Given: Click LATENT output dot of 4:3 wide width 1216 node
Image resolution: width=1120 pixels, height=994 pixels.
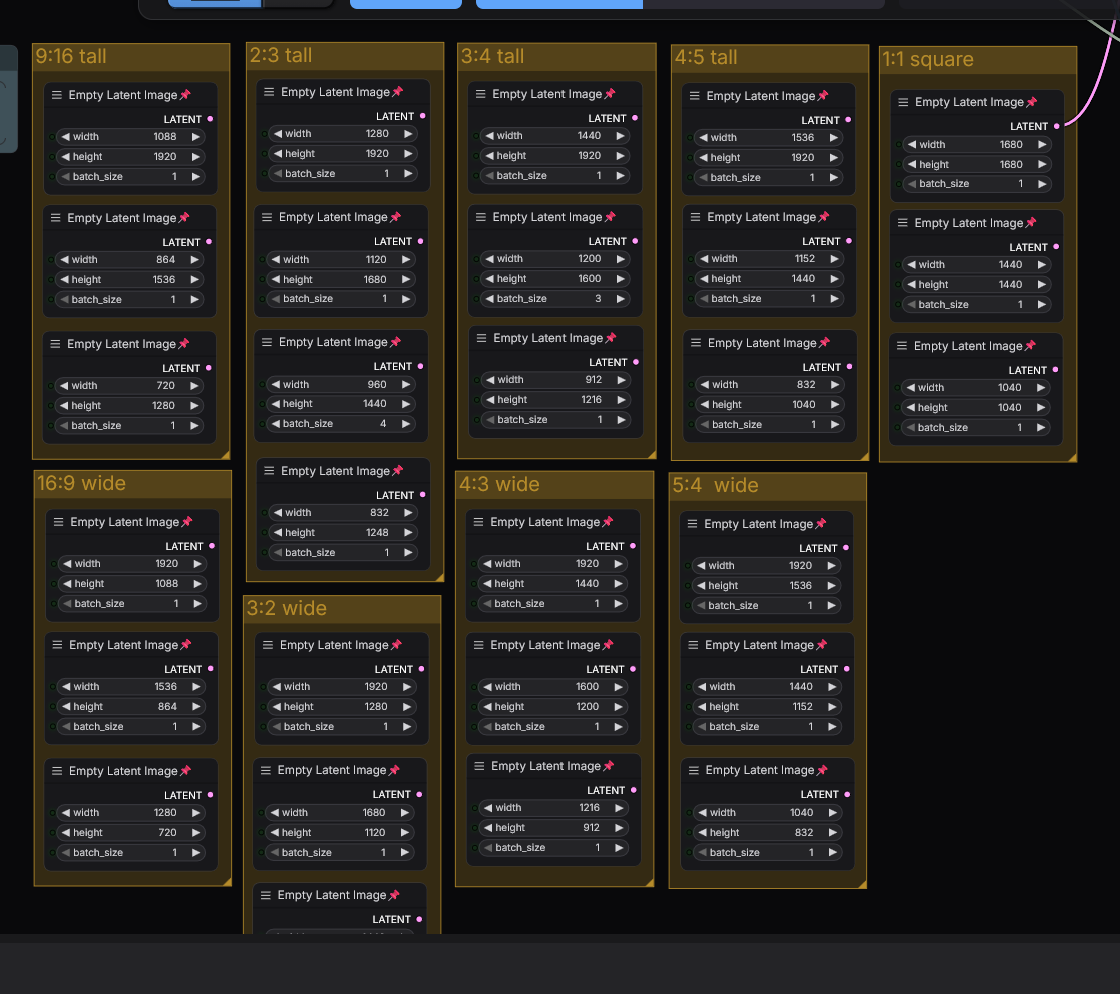Looking at the screenshot, I should pos(634,790).
